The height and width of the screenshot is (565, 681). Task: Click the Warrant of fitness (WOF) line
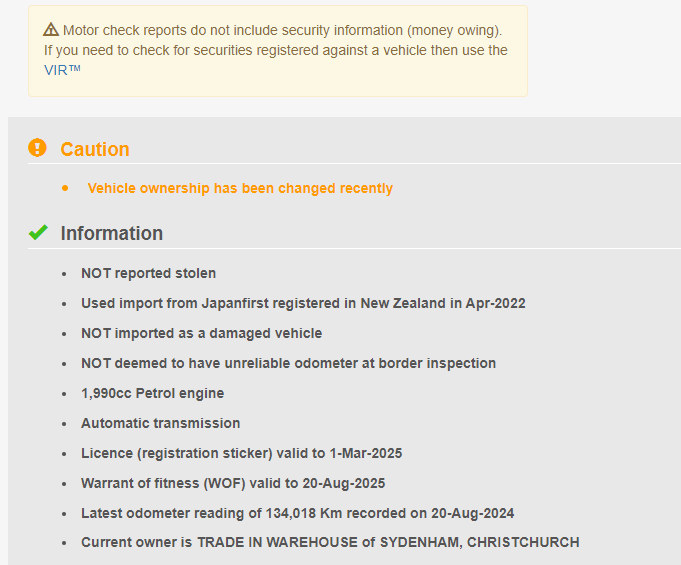[x=233, y=483]
